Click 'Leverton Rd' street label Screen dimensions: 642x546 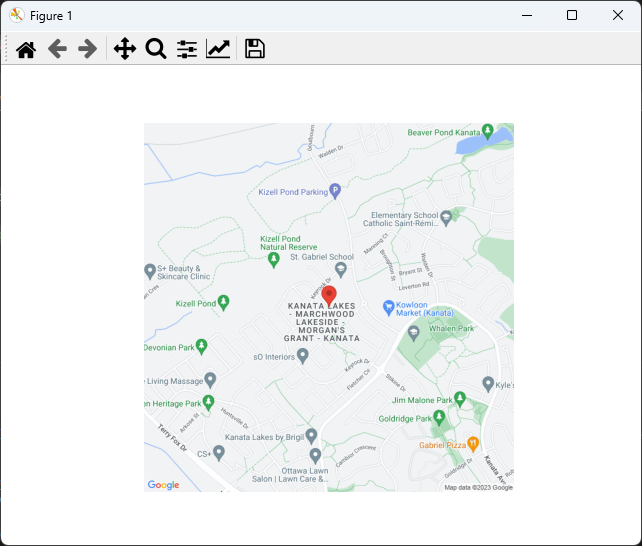[x=414, y=286]
